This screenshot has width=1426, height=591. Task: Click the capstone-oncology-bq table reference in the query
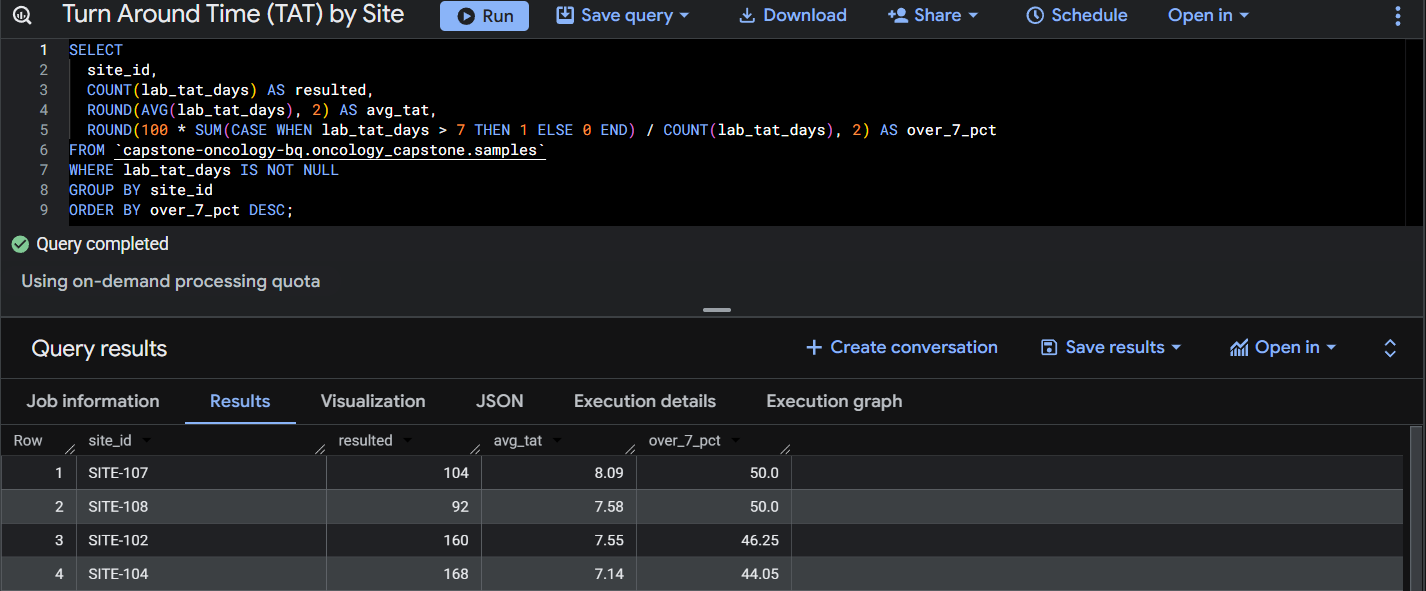(330, 150)
